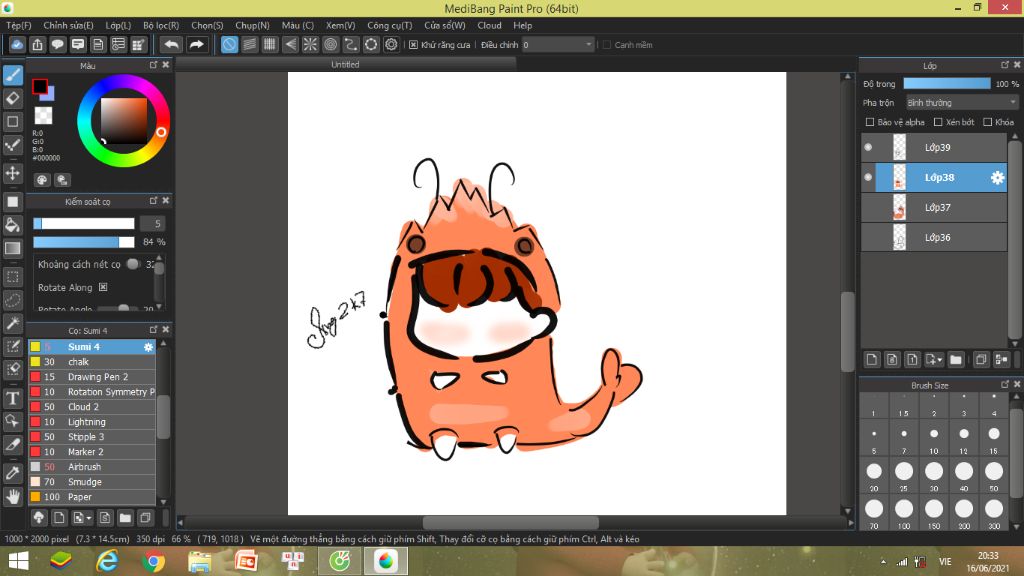Open the Công cụ(T) menu
The height and width of the screenshot is (576, 1024).
(x=389, y=25)
